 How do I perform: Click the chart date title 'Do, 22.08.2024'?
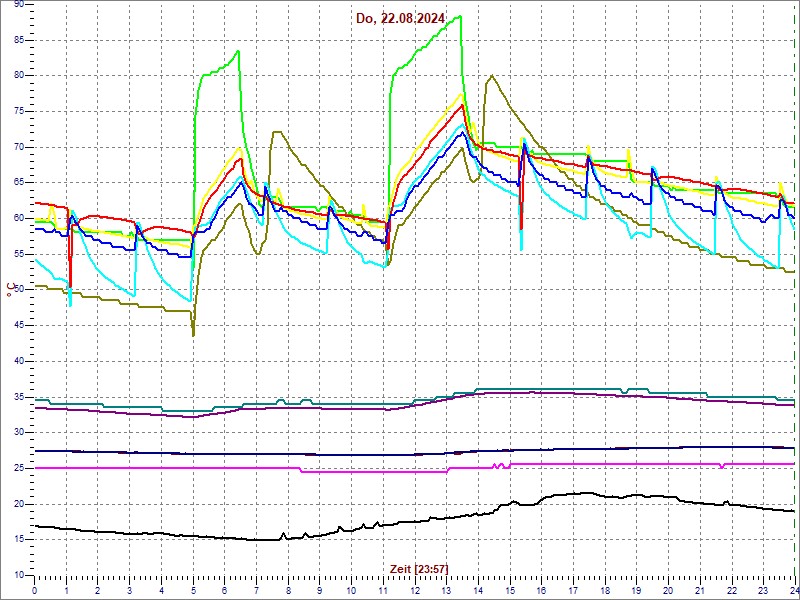pyautogui.click(x=401, y=18)
